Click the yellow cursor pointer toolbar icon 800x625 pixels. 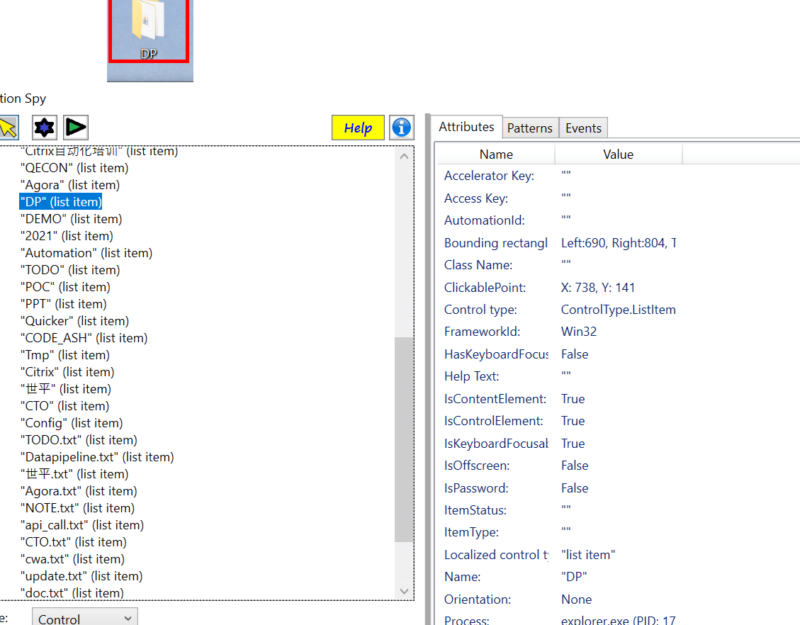(8, 127)
